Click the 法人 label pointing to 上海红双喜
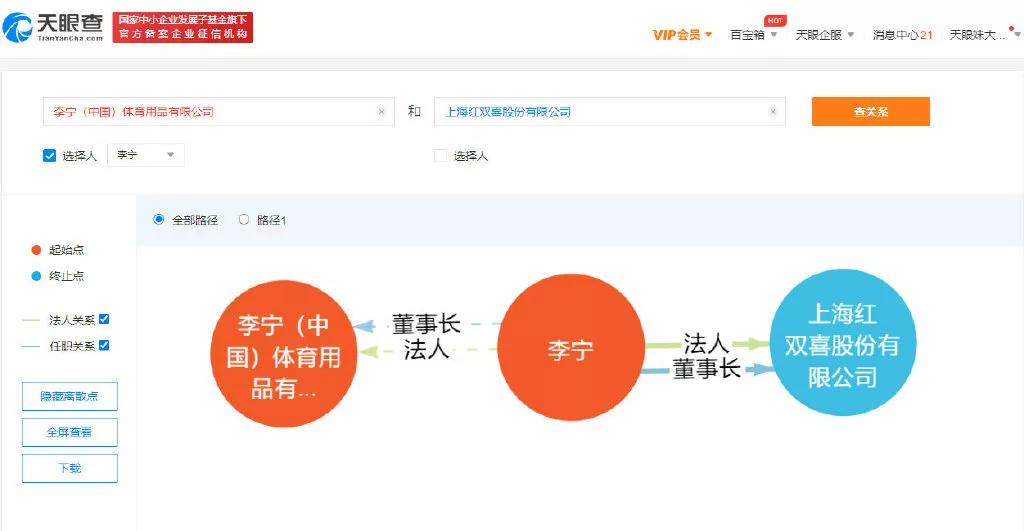Viewport: 1024px width, 531px height. tap(705, 343)
